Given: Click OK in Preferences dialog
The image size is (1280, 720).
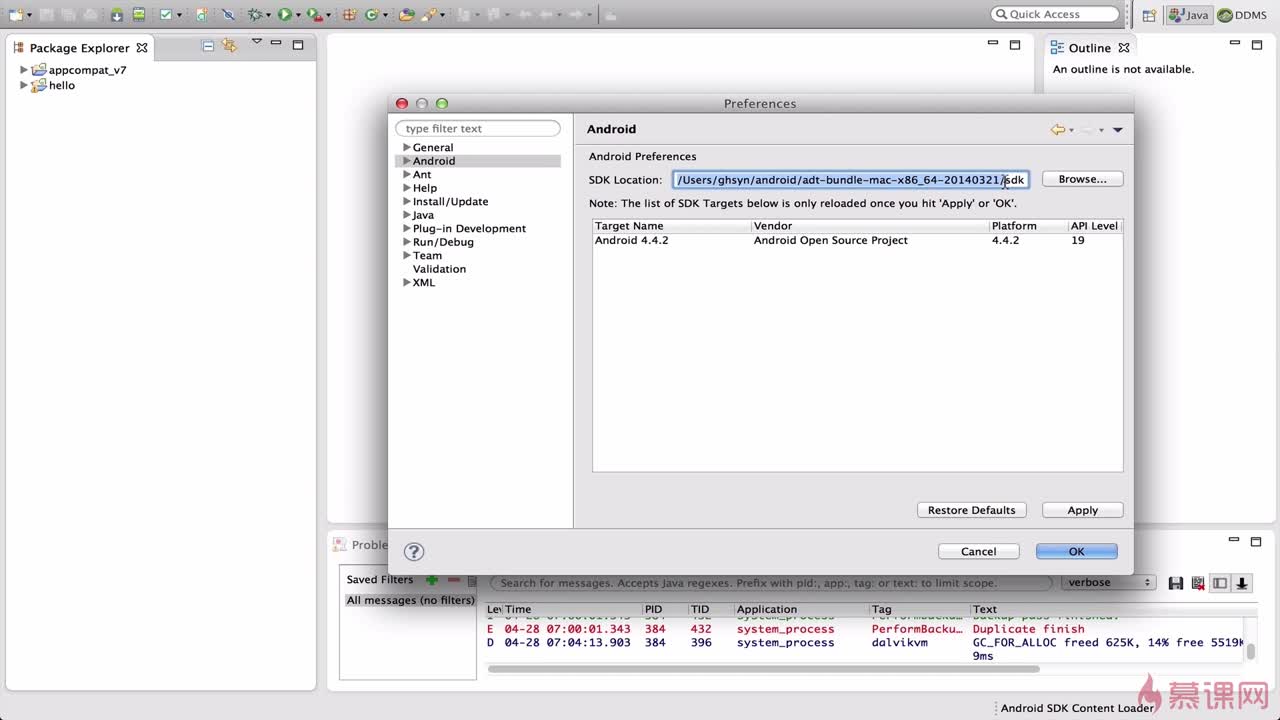Looking at the screenshot, I should click(x=1076, y=551).
